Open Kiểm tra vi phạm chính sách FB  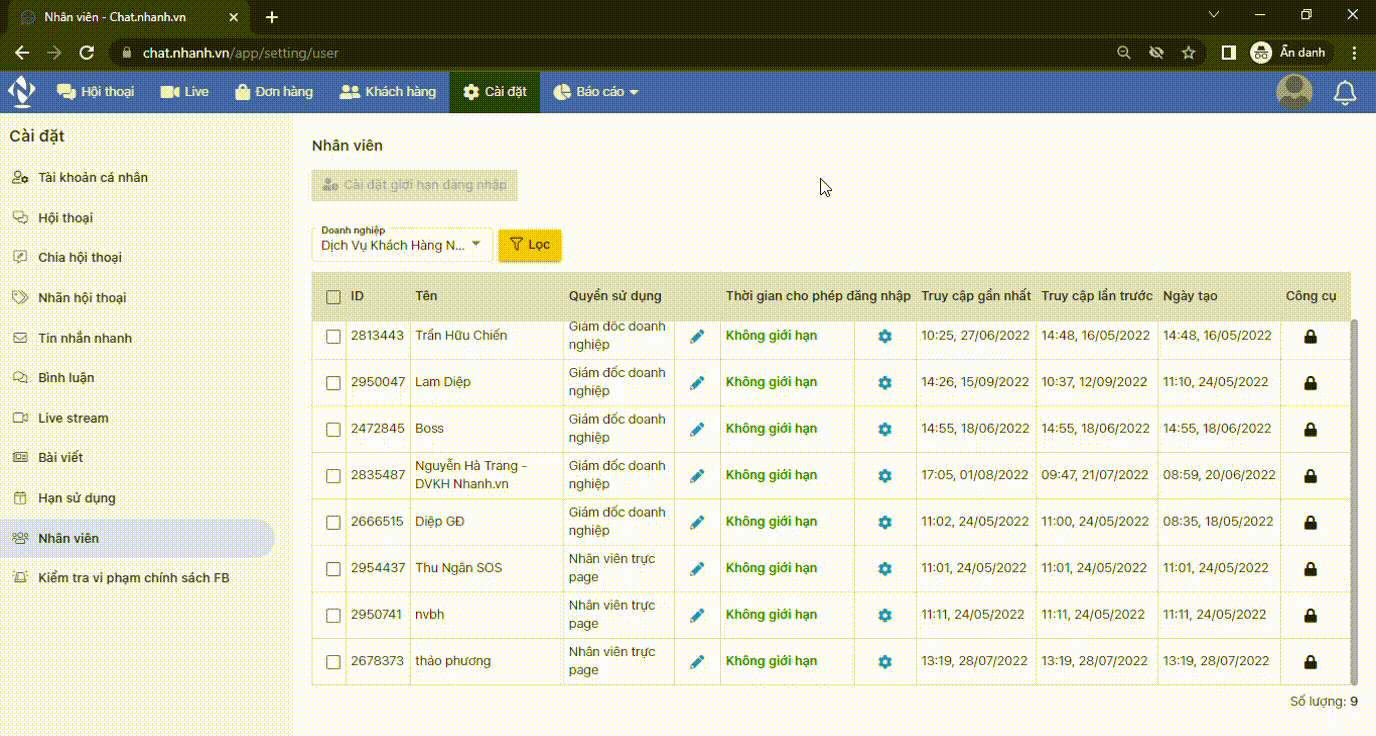(133, 578)
